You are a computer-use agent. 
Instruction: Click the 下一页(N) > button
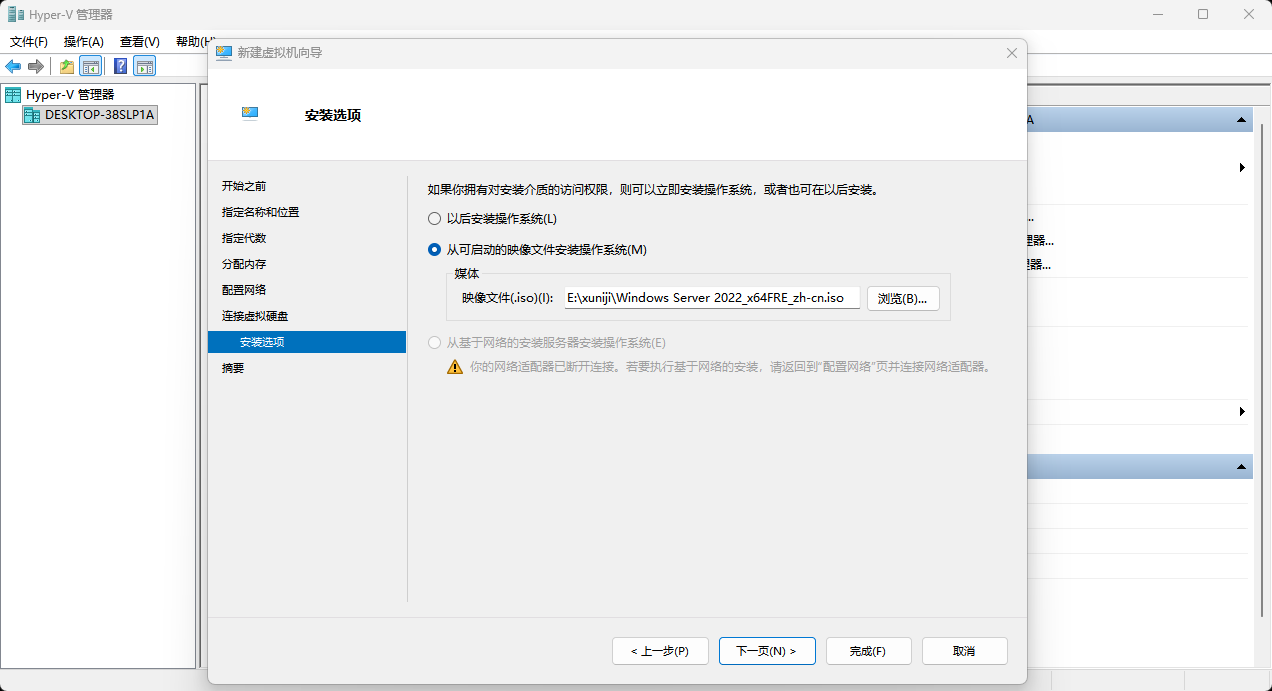click(x=767, y=651)
